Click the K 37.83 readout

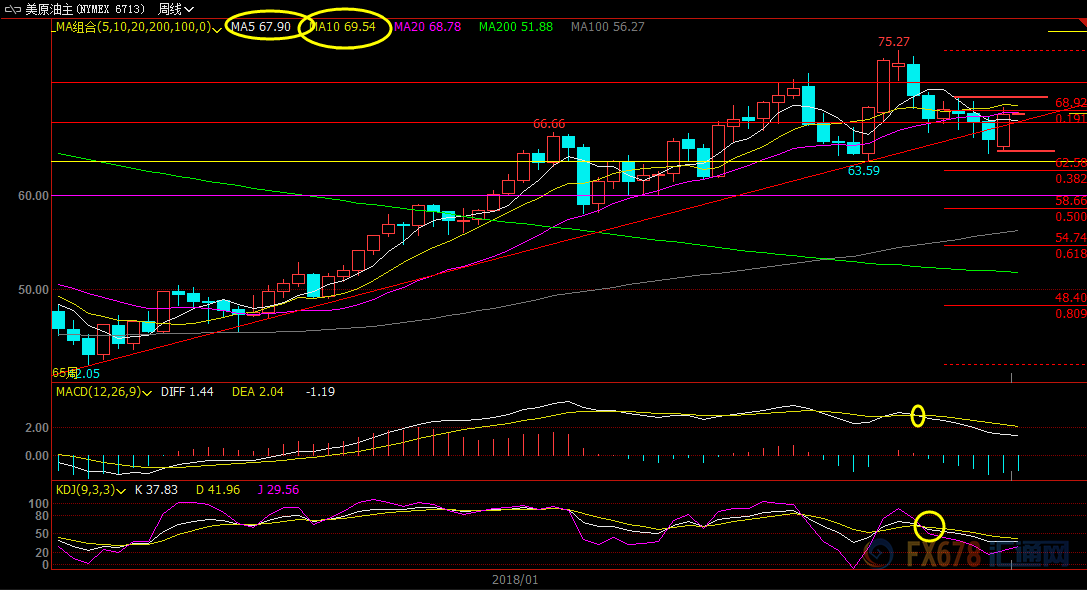pos(156,489)
